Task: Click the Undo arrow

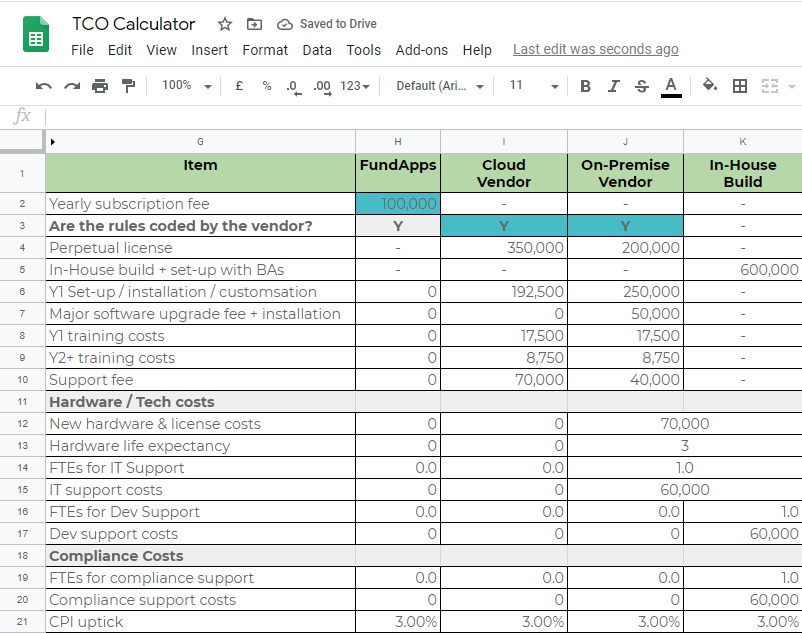Action: pos(43,85)
